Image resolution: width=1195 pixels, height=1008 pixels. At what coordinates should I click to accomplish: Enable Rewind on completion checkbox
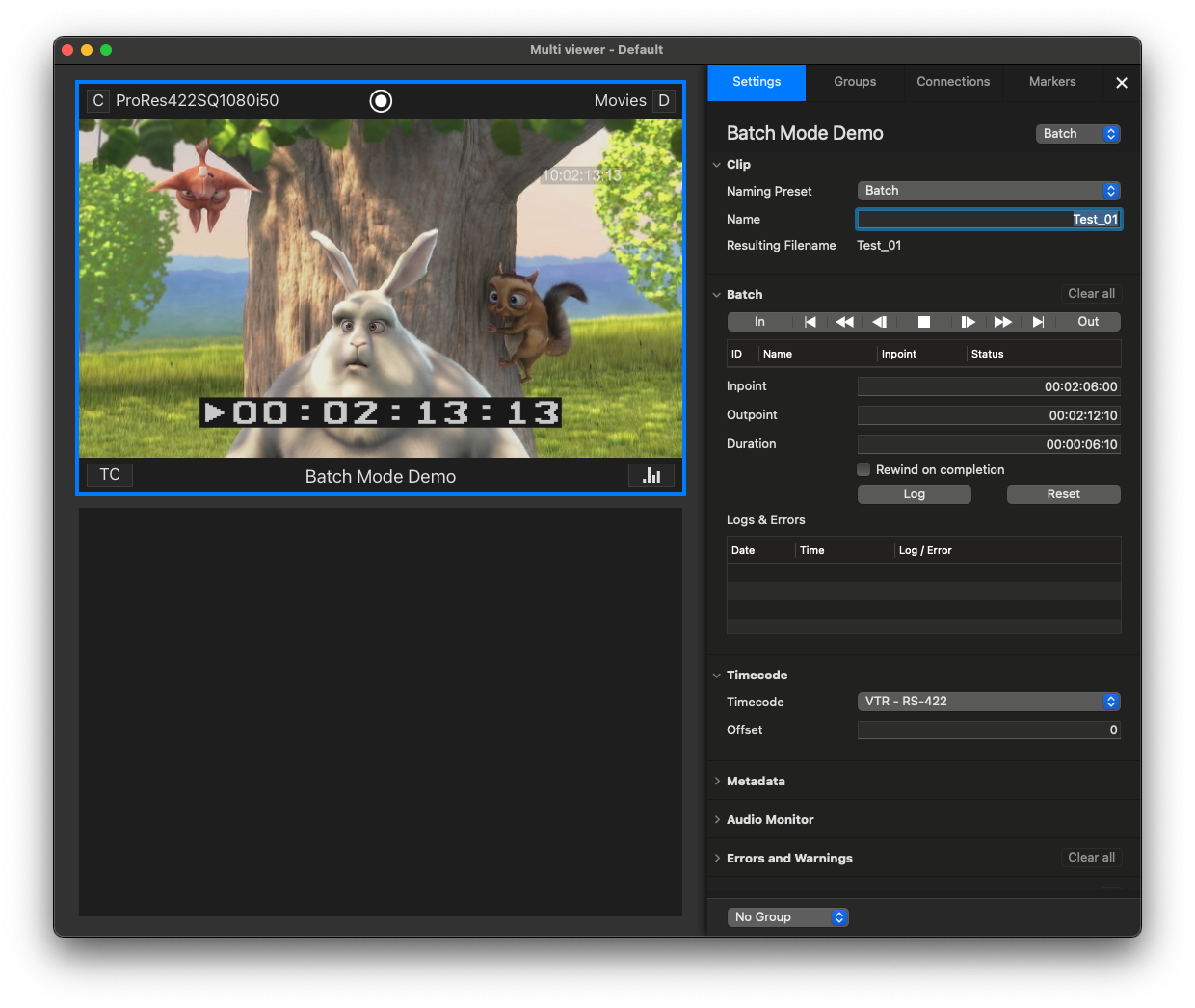click(x=863, y=469)
